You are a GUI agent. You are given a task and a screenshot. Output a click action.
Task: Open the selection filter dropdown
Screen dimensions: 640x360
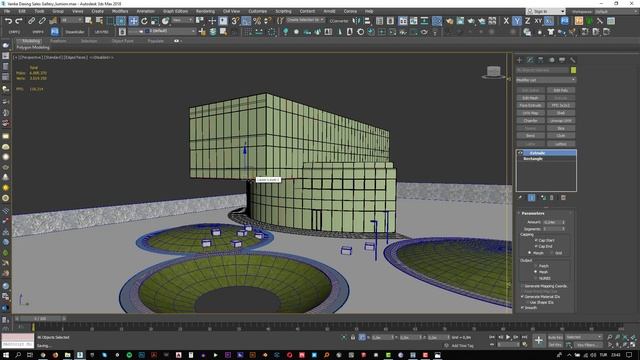(72, 20)
